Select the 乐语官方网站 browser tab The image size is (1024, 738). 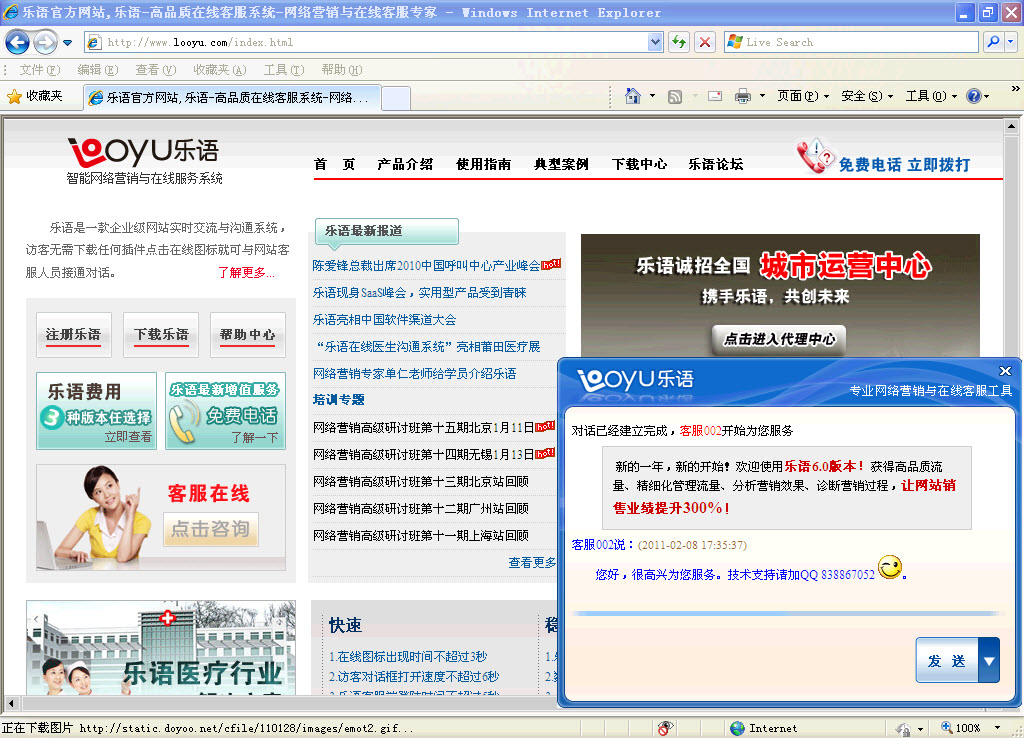point(232,97)
